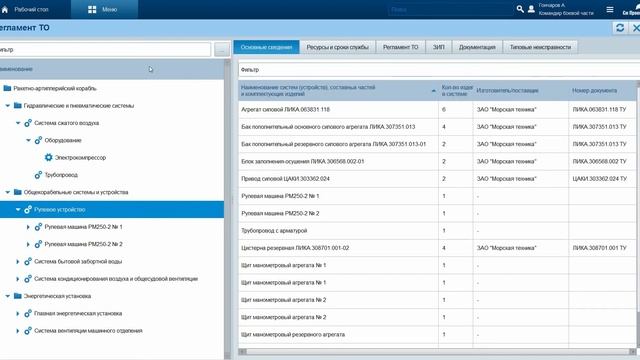
Task: Expand Рулевая машина РМ250-2 № 2 node
Action: pos(28,244)
